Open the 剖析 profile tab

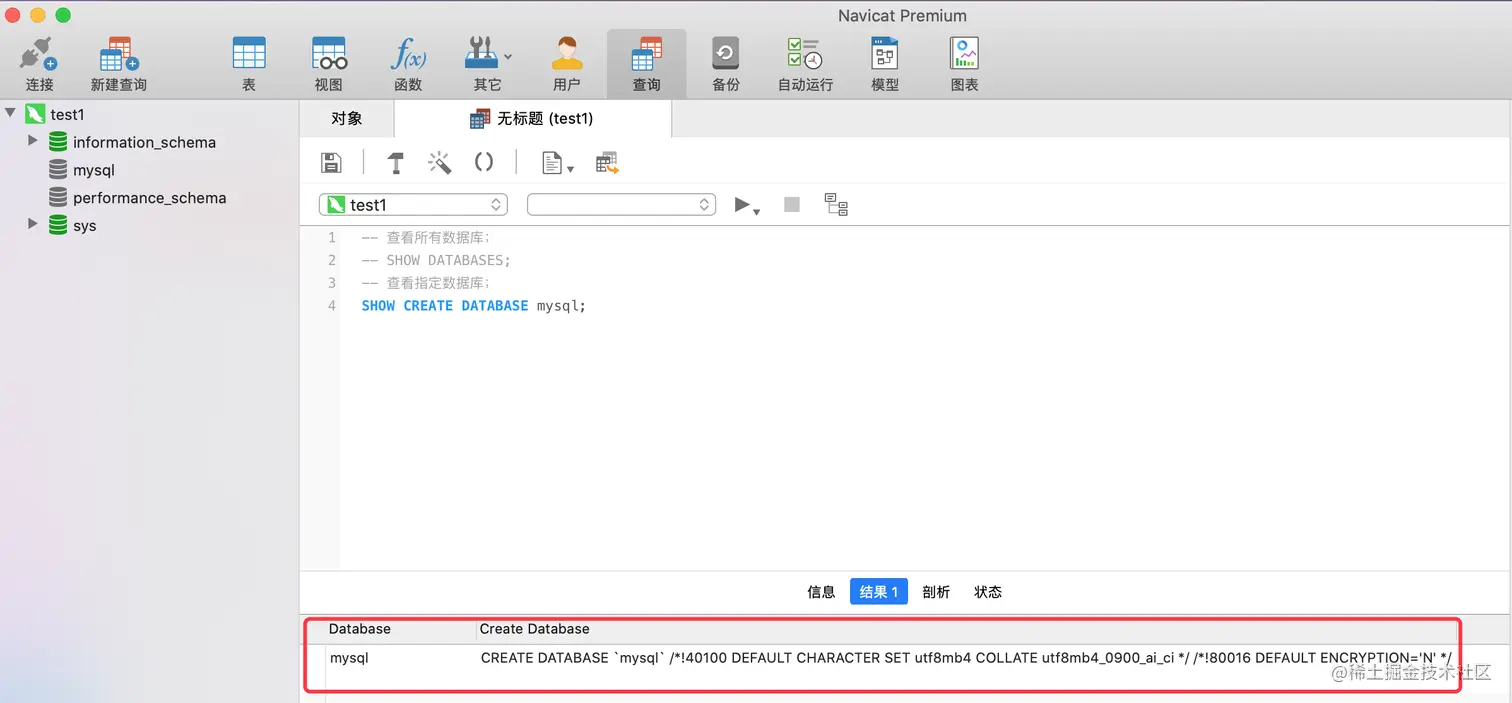936,592
